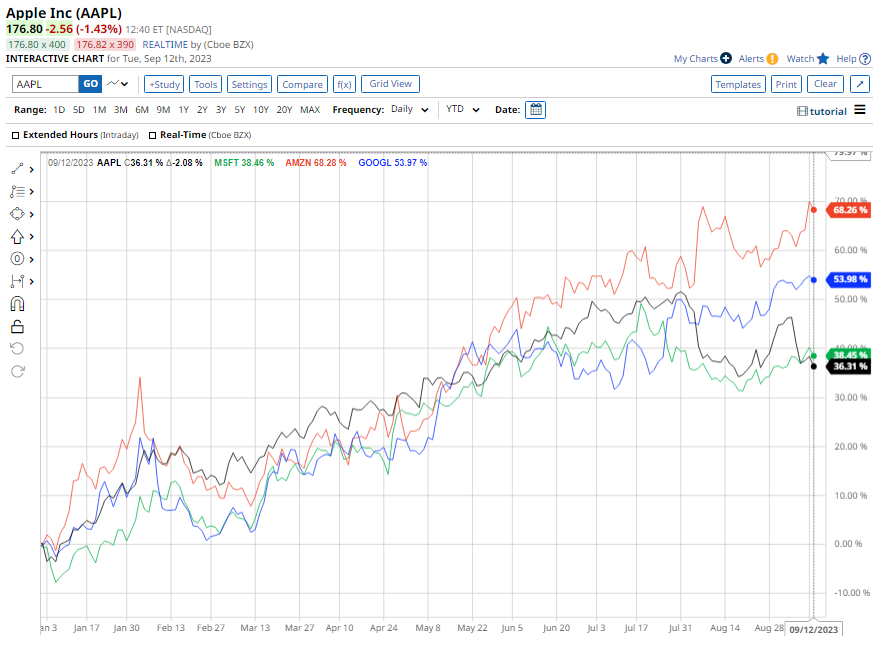Undo the last chart action
Image resolution: width=888 pixels, height=646 pixels.
tap(18, 348)
